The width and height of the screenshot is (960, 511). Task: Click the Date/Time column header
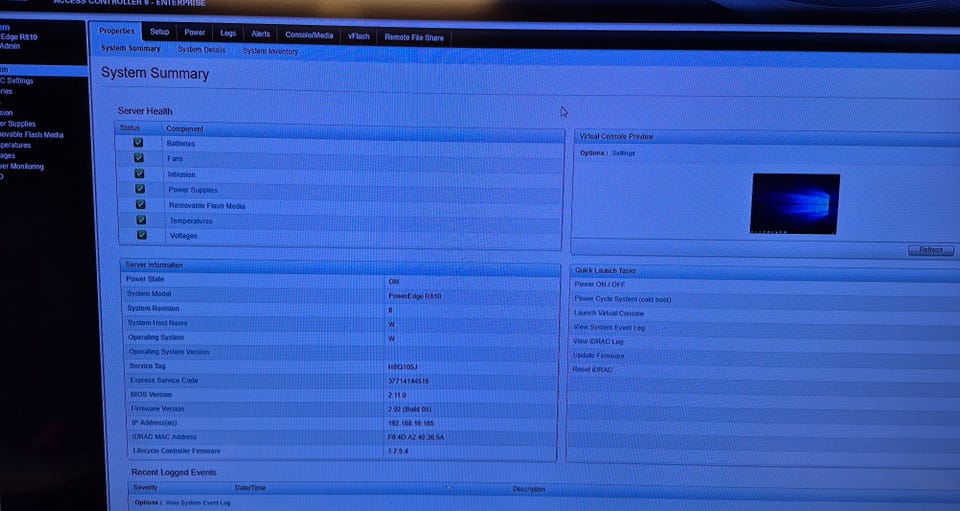coord(250,488)
